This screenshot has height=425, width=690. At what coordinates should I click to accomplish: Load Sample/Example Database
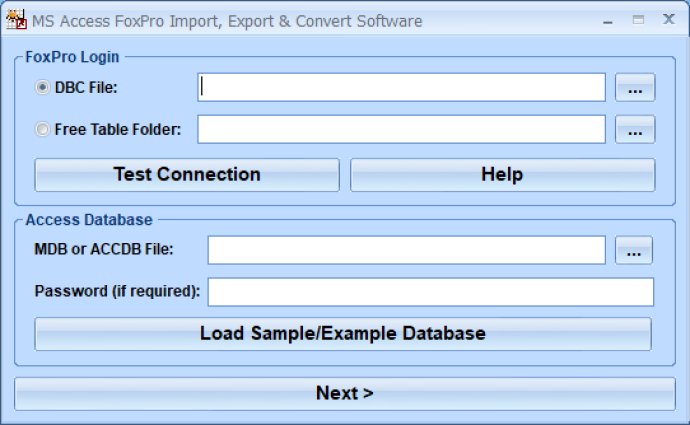(x=343, y=334)
